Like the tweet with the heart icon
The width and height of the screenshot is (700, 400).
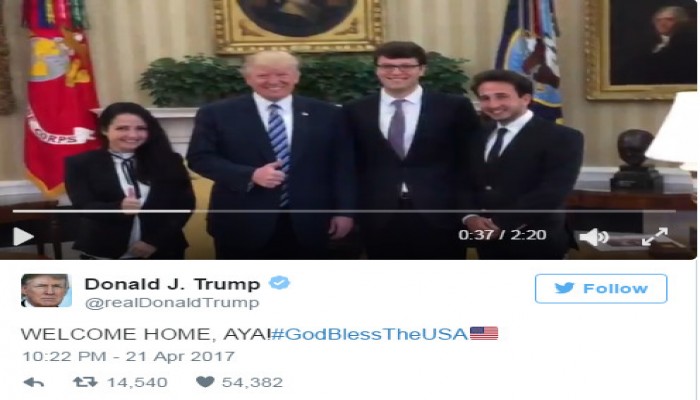click(x=205, y=382)
